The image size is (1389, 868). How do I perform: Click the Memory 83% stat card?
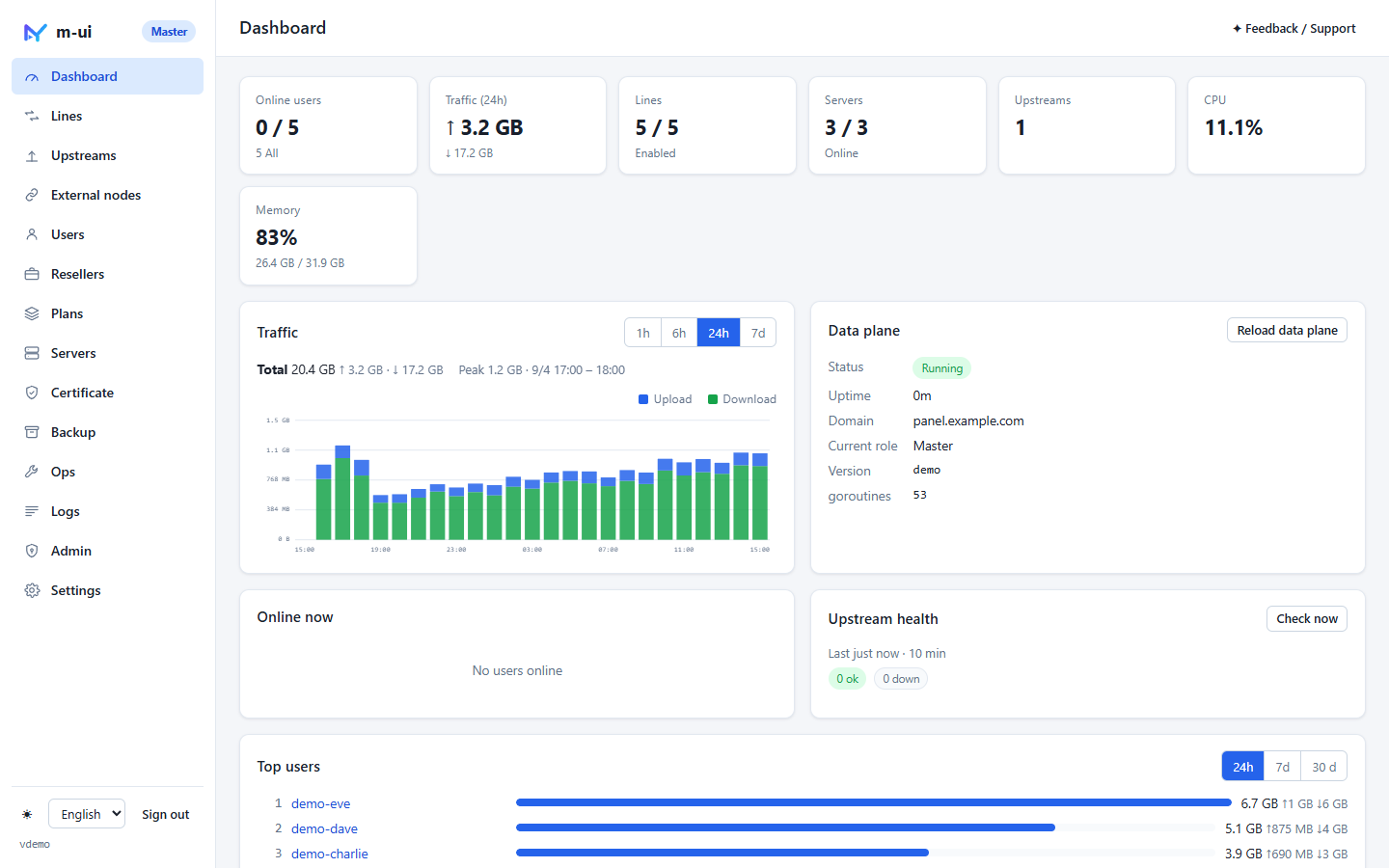[328, 235]
